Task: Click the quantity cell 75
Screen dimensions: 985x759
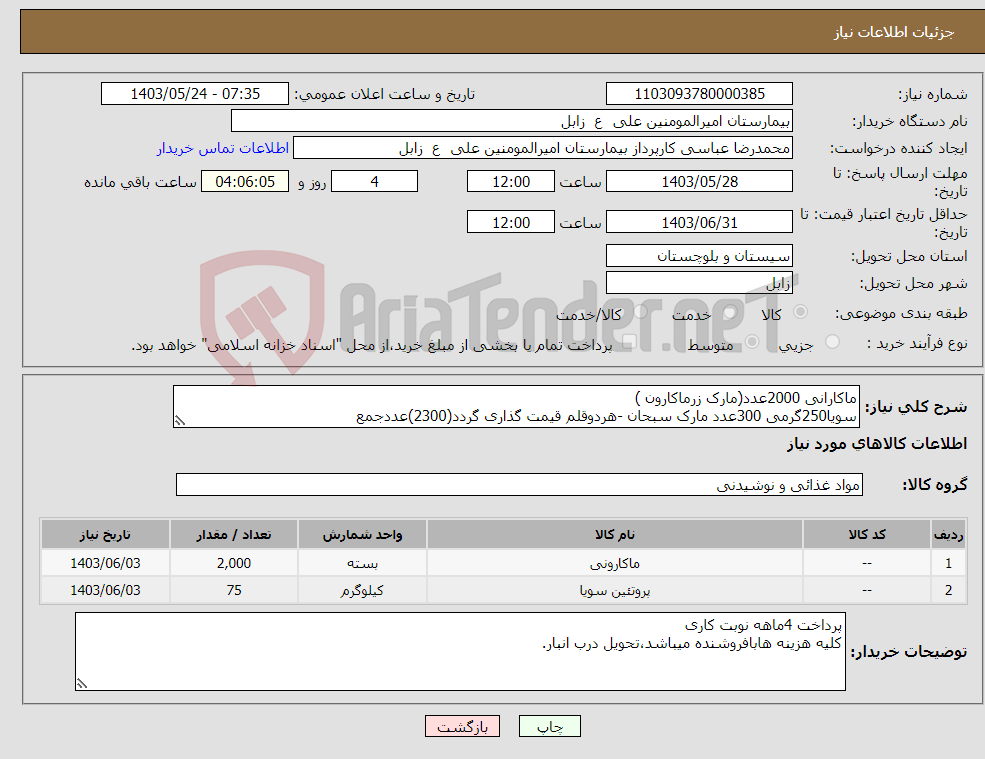Action: coord(234,590)
